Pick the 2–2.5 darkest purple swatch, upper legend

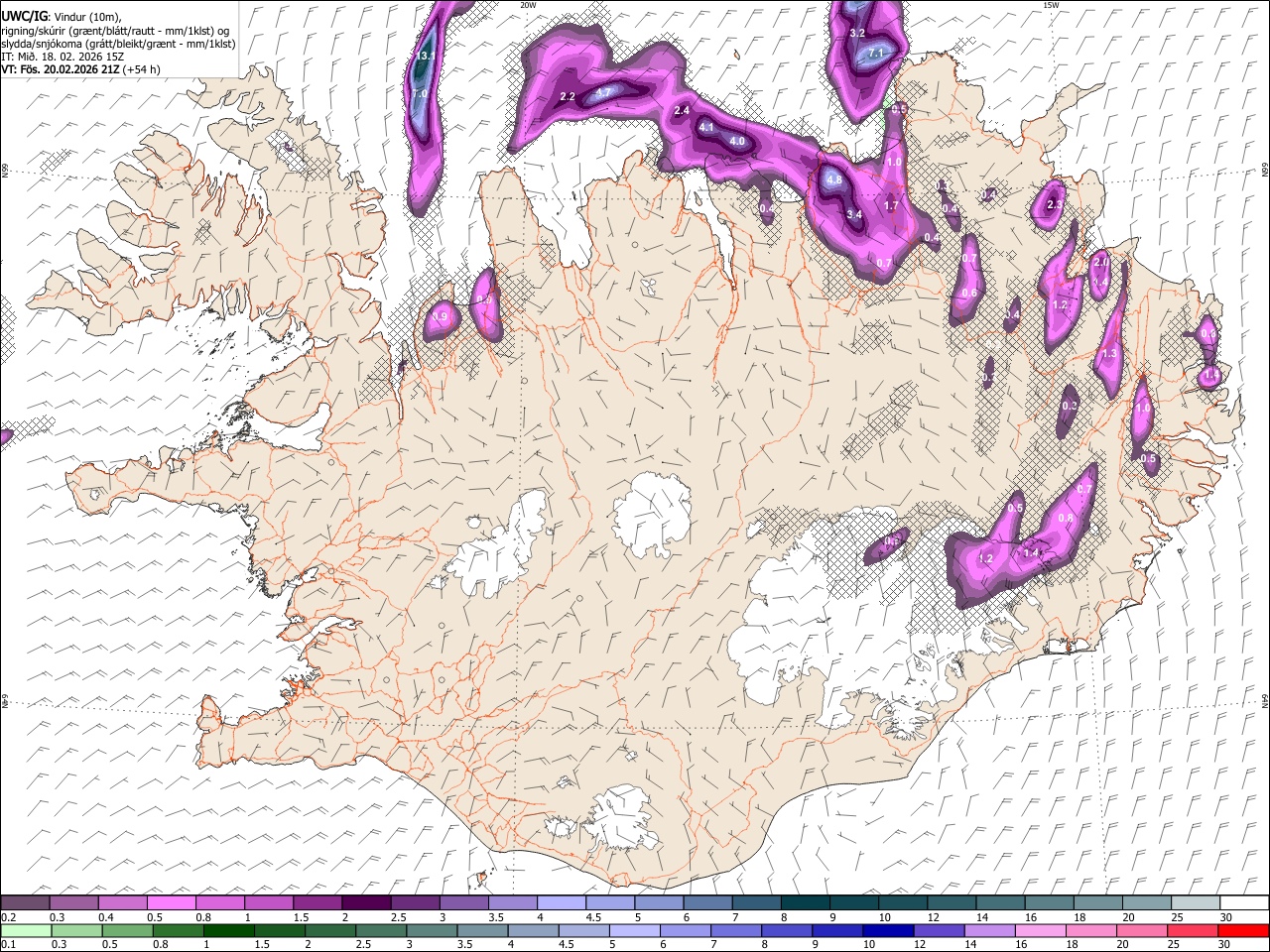pyautogui.click(x=366, y=902)
